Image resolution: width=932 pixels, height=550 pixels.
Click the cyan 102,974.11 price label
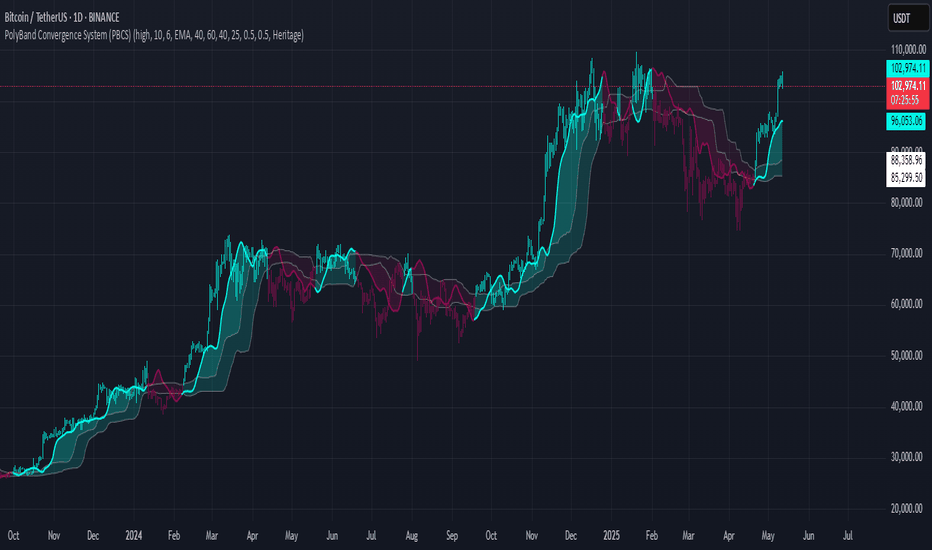pyautogui.click(x=908, y=68)
